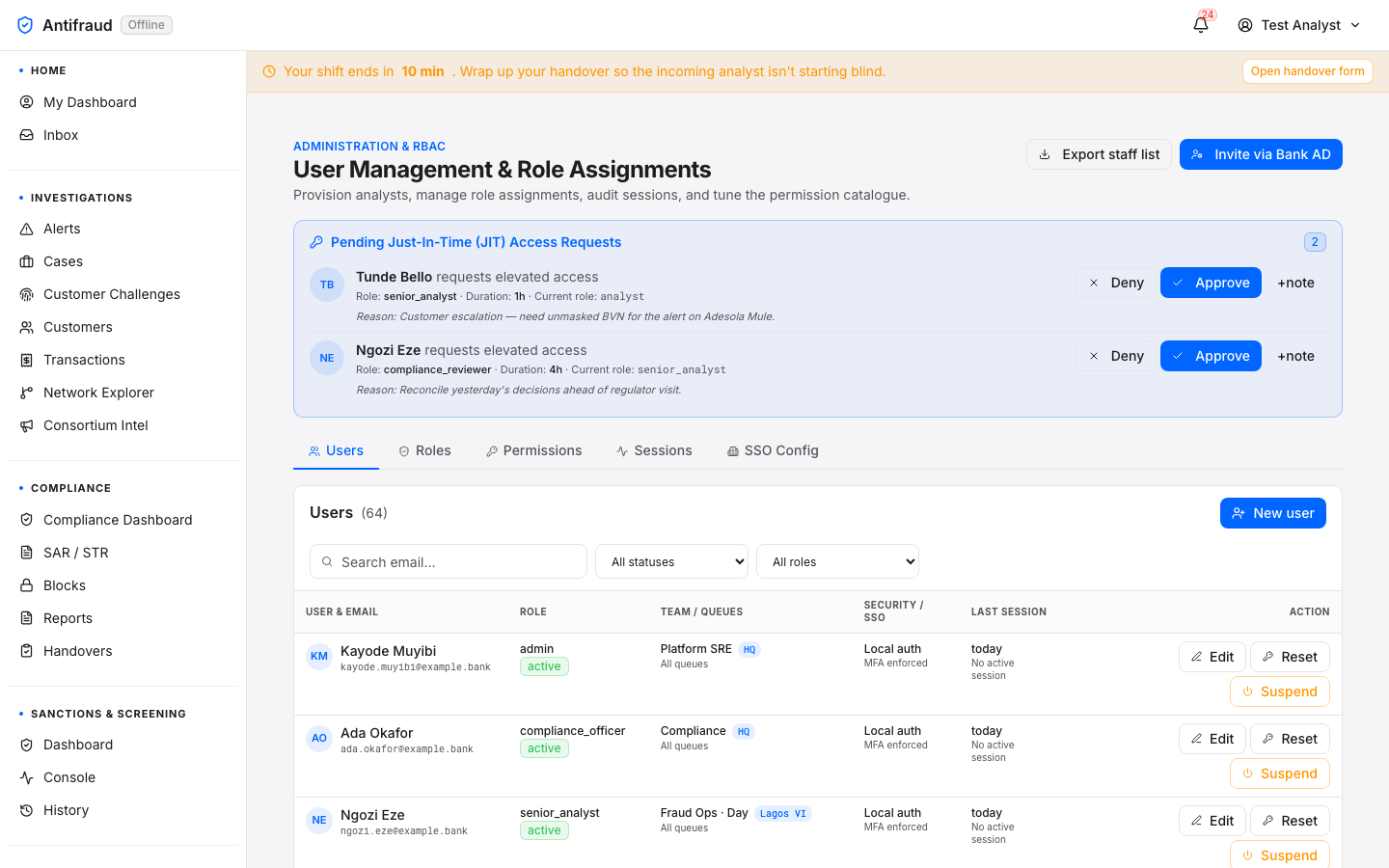Click the HQ tag next to Platform SRE

[749, 649]
